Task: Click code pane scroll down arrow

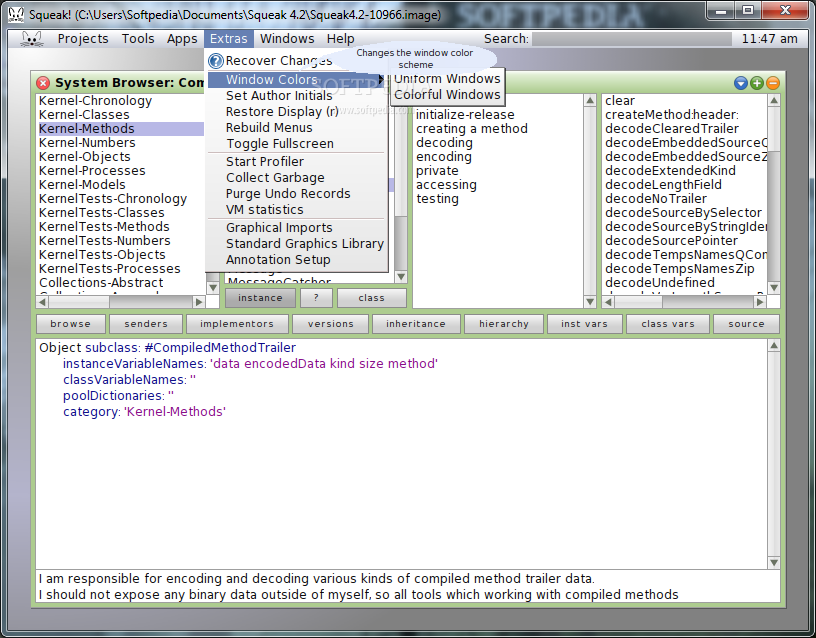Action: point(774,562)
